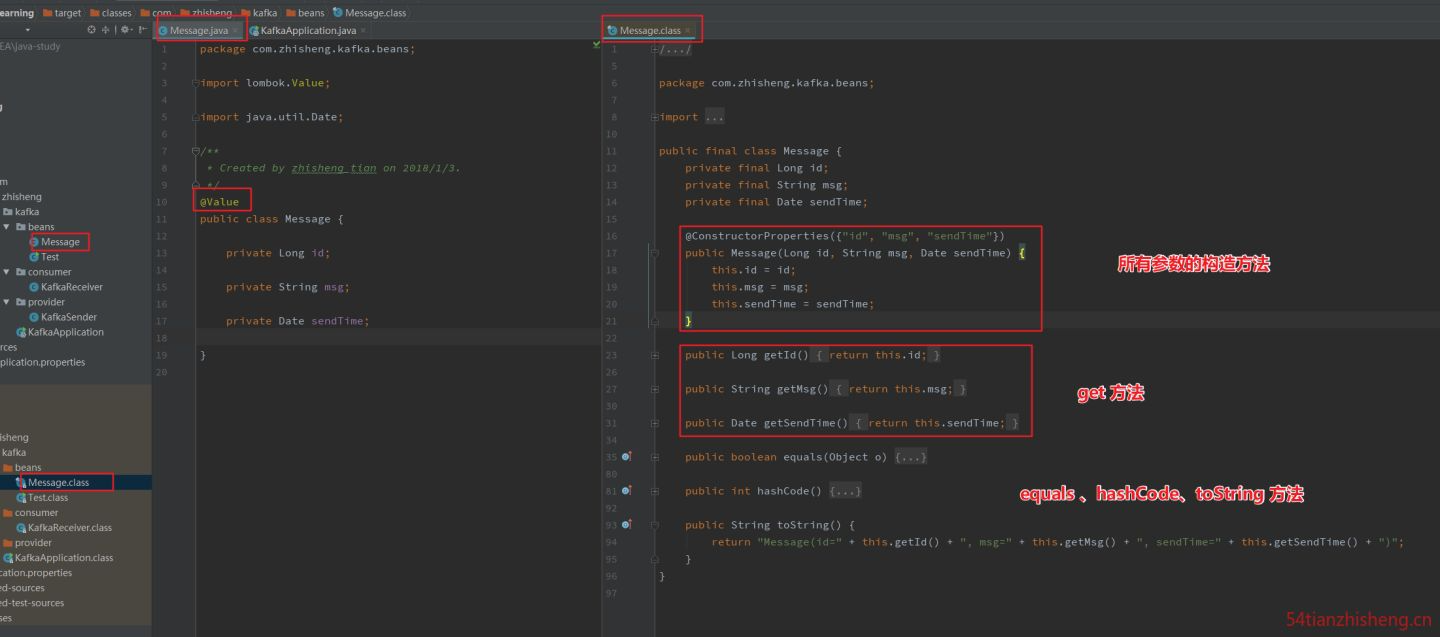Click the KafkaSender class icon
The width and height of the screenshot is (1440, 637).
pos(34,317)
